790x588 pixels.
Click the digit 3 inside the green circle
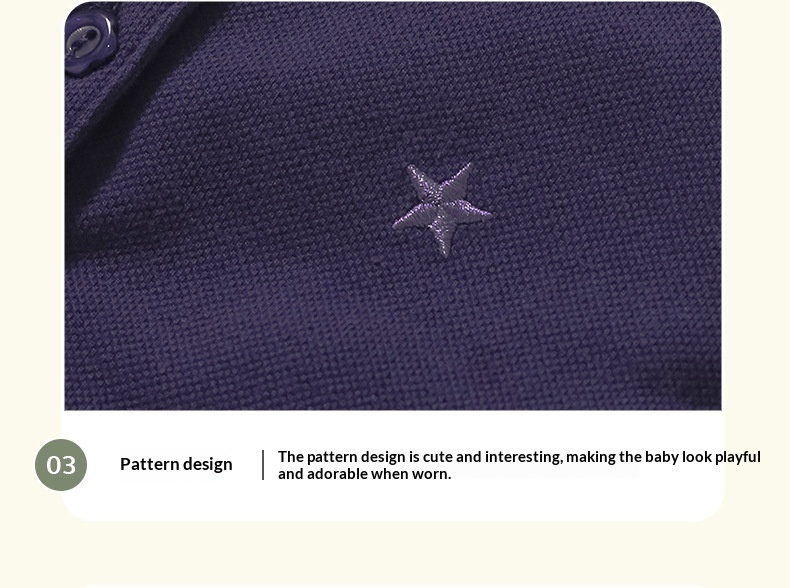coord(69,465)
